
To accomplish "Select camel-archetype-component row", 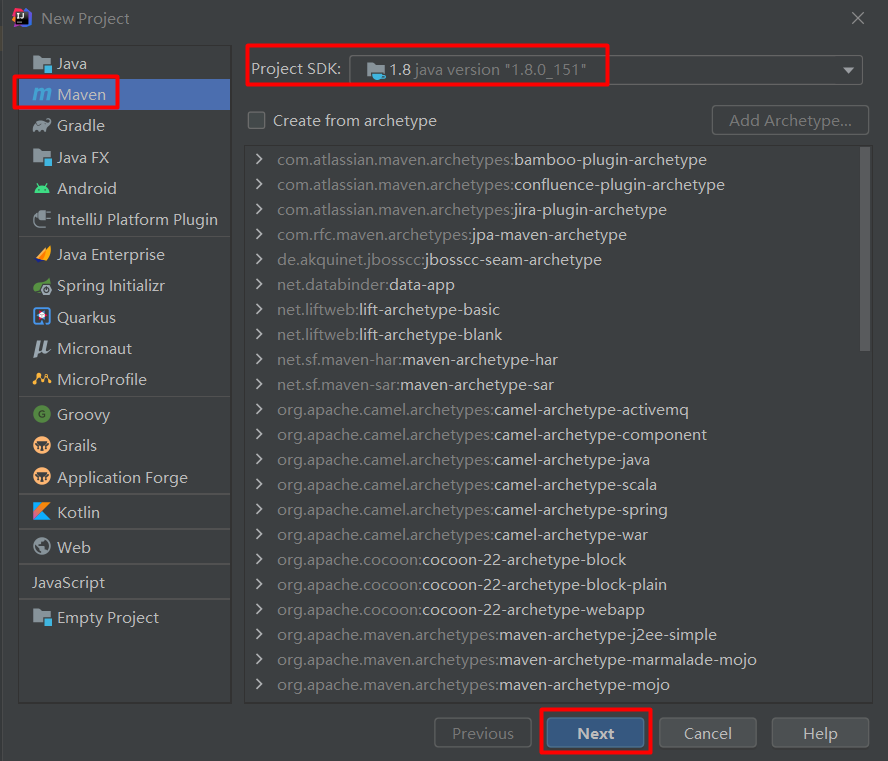I will click(x=552, y=434).
